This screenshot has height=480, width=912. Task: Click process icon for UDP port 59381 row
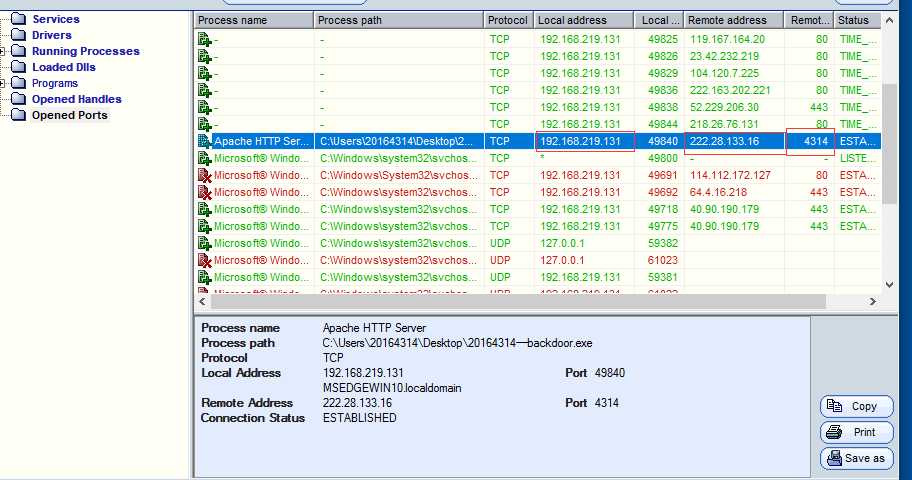204,277
